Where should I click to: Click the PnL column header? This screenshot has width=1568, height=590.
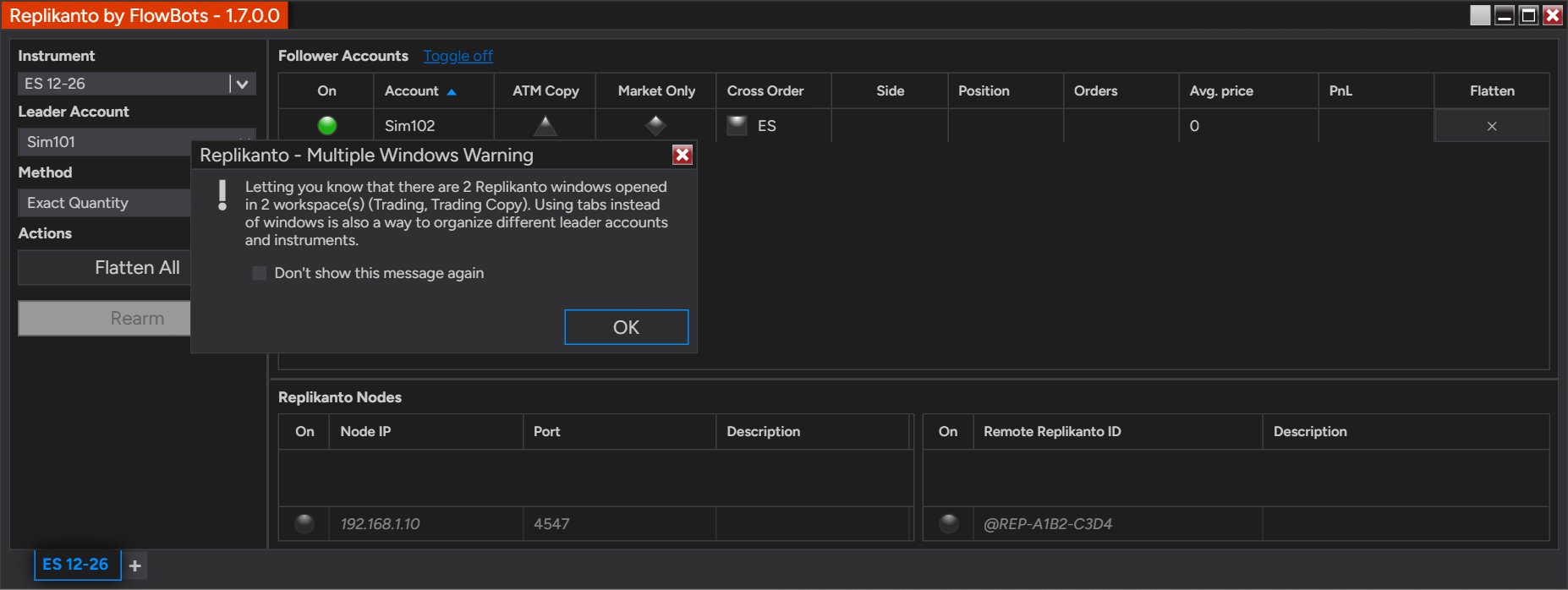click(1376, 91)
